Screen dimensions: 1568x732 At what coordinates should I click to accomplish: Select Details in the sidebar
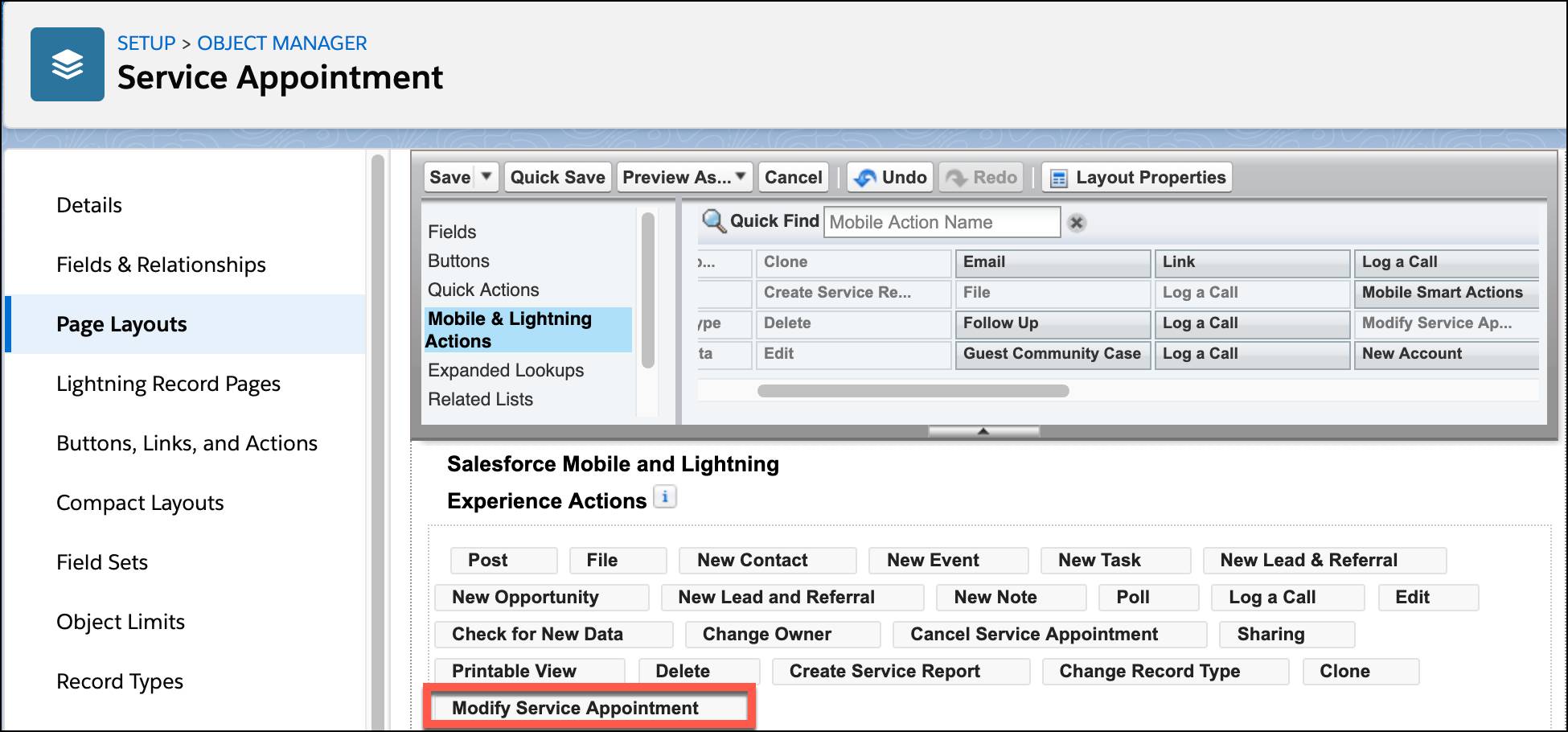click(x=89, y=205)
